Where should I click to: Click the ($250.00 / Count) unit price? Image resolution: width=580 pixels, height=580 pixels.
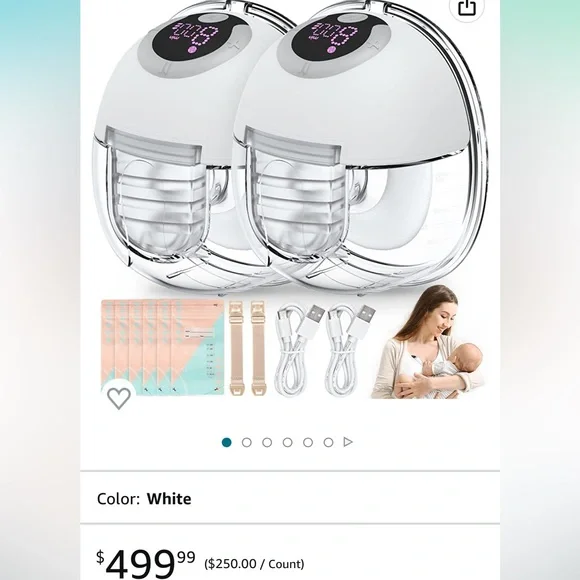pos(254,564)
